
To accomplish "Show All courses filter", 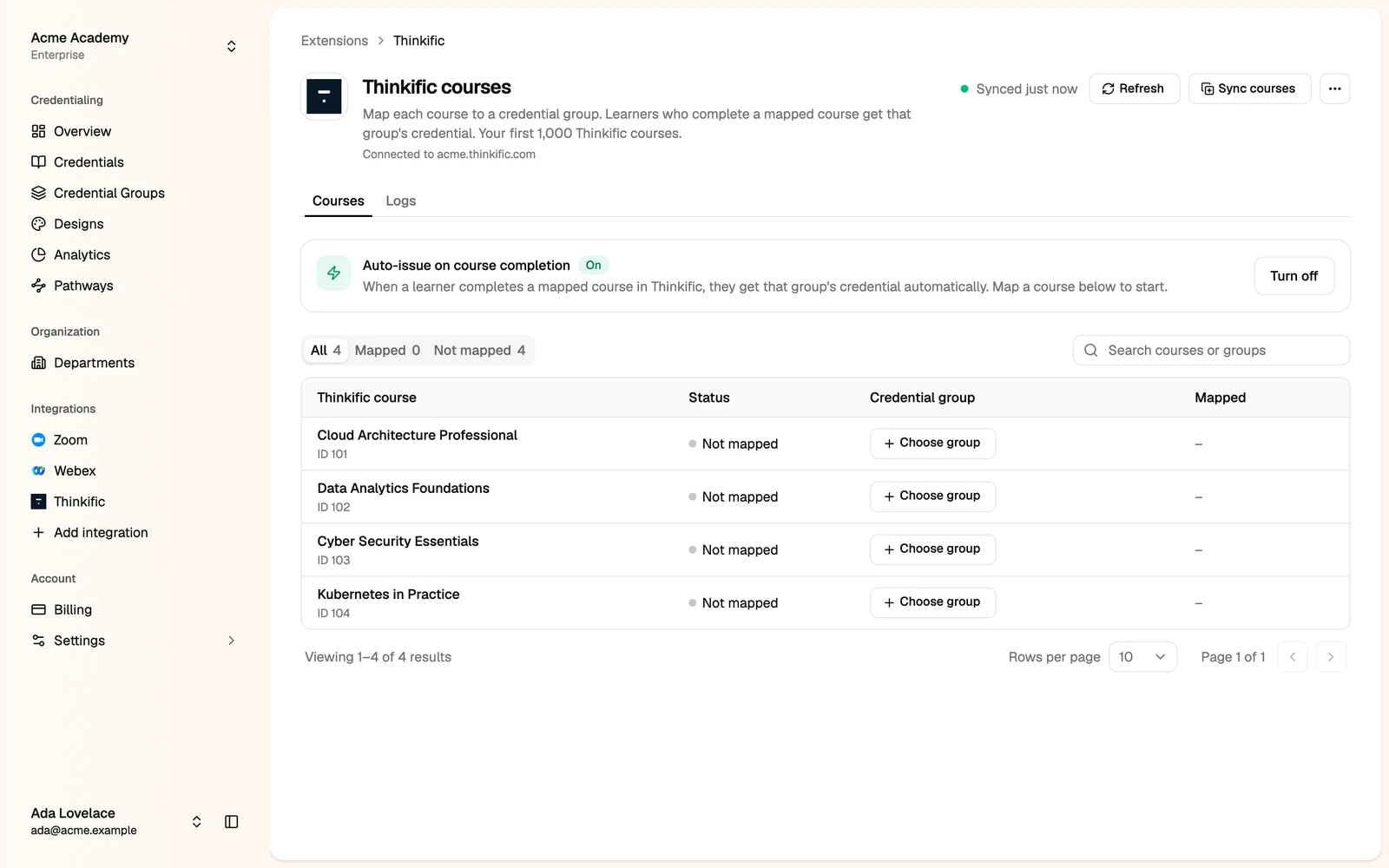I will (326, 351).
